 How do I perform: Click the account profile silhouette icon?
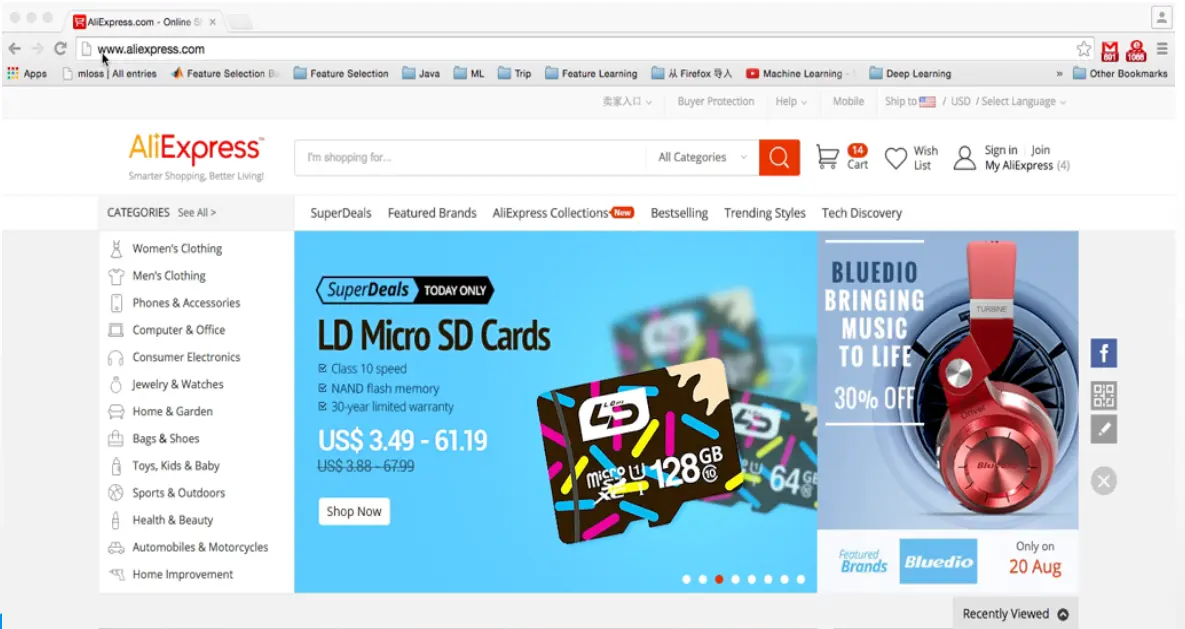[x=964, y=157]
